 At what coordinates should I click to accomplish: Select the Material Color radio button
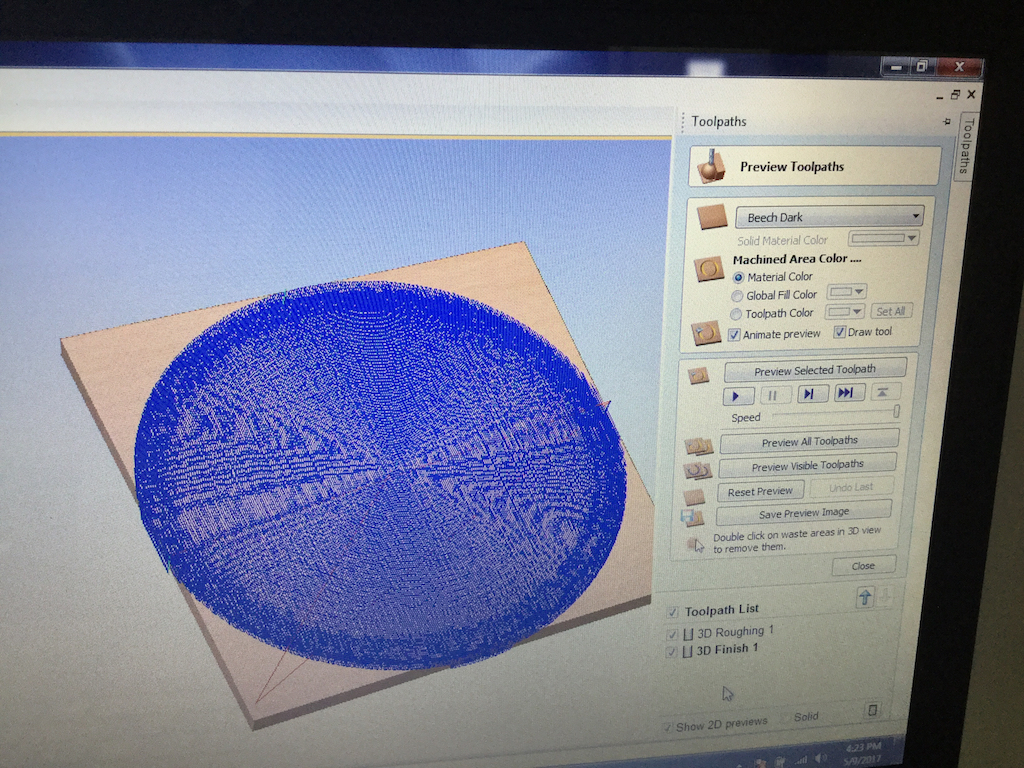(x=739, y=278)
